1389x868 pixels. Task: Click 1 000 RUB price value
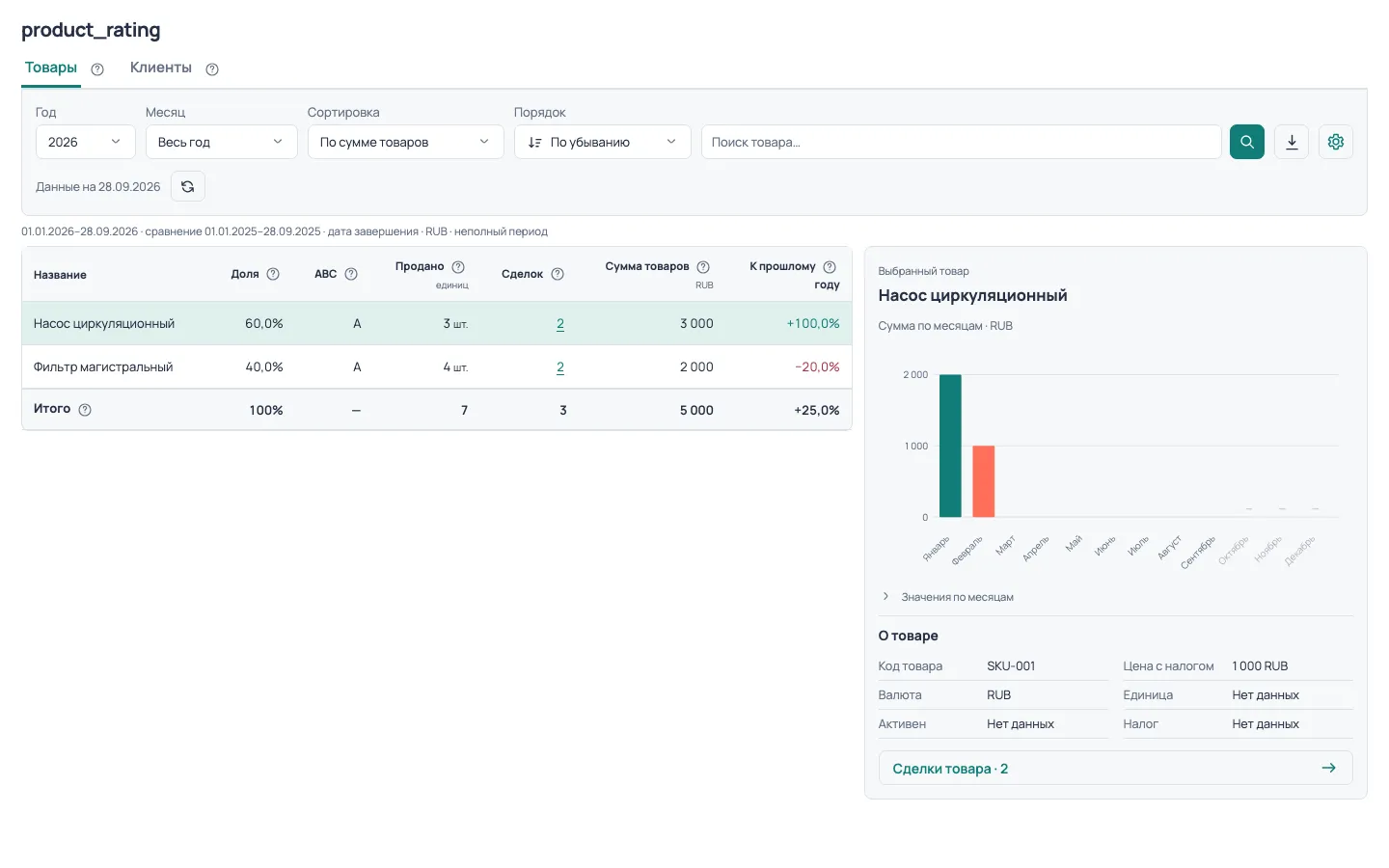1260,666
